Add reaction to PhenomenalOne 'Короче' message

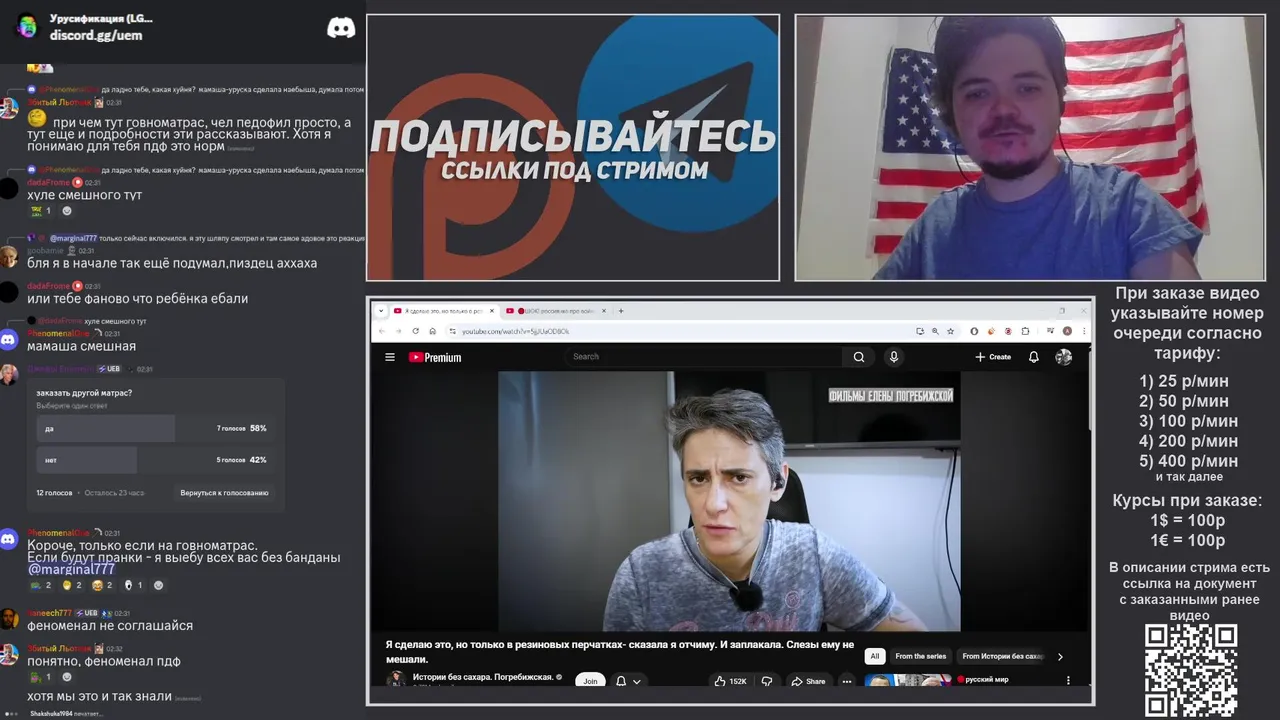click(158, 585)
